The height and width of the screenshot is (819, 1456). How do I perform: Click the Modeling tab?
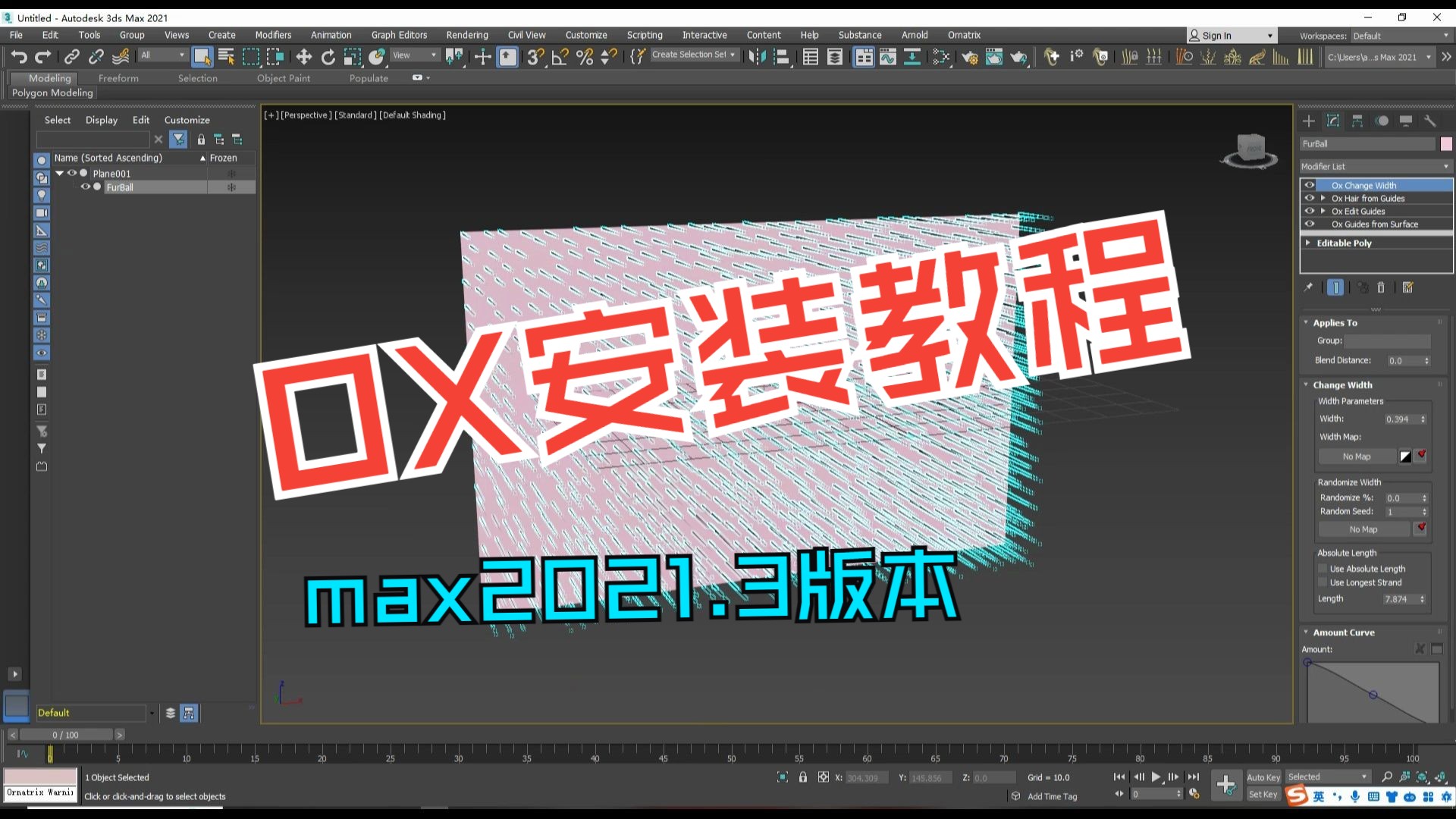[49, 78]
